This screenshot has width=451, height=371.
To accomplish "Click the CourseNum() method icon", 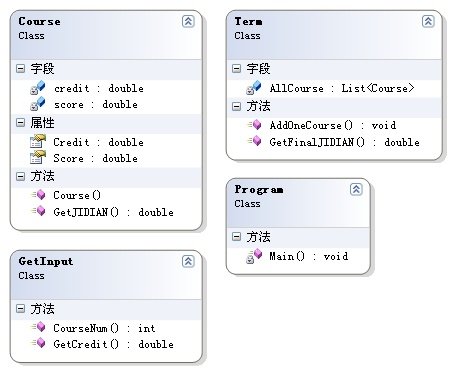I will 39,327.
